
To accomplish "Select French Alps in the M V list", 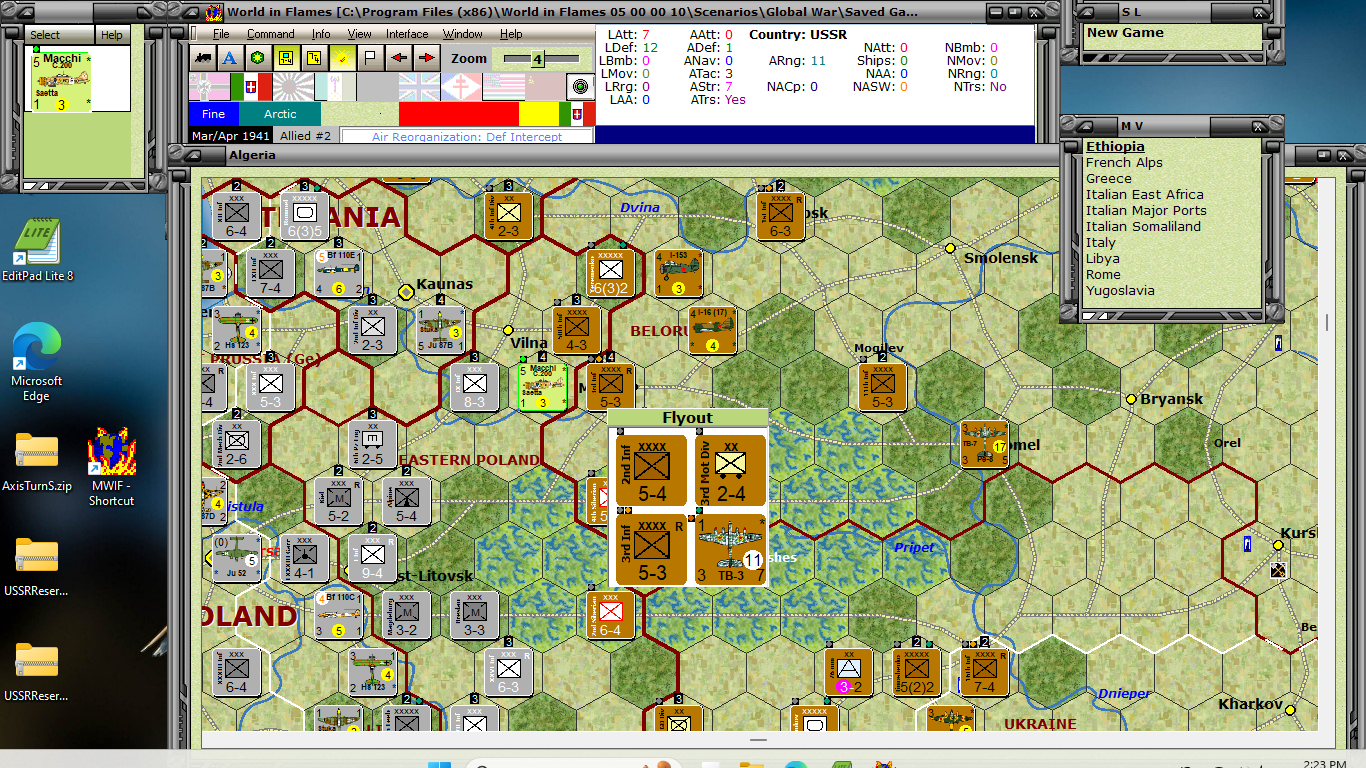I will tap(1124, 162).
